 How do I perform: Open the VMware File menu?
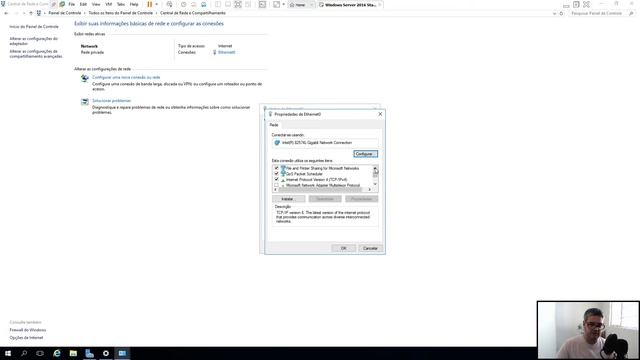pyautogui.click(x=71, y=4)
